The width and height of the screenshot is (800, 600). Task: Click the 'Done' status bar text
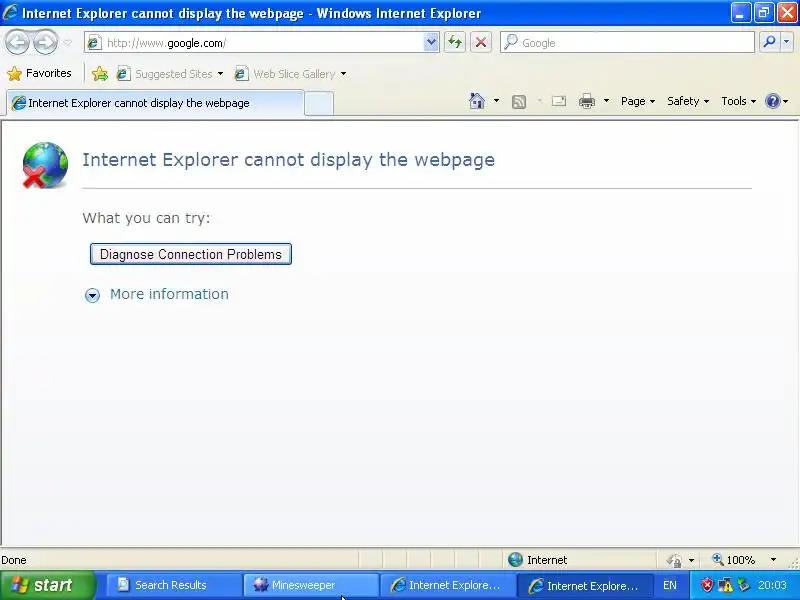[x=14, y=560]
